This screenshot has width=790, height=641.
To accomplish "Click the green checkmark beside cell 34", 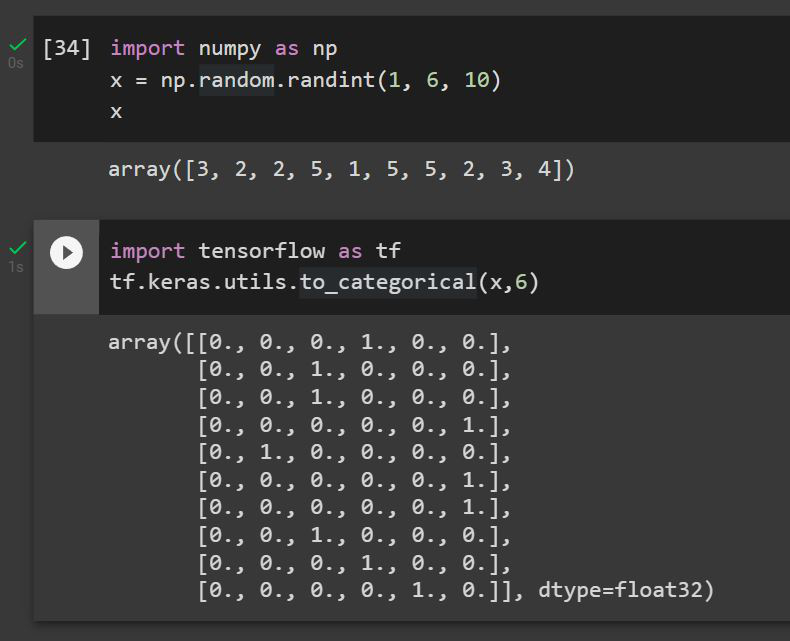I will pos(17,45).
